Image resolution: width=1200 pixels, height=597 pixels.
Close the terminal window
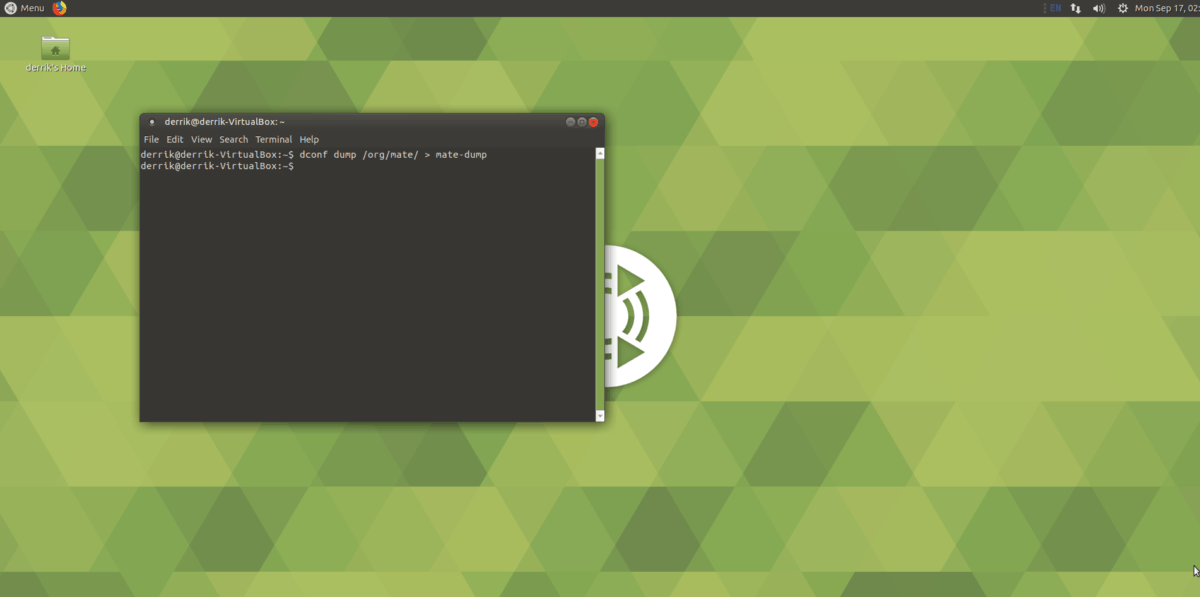593,122
